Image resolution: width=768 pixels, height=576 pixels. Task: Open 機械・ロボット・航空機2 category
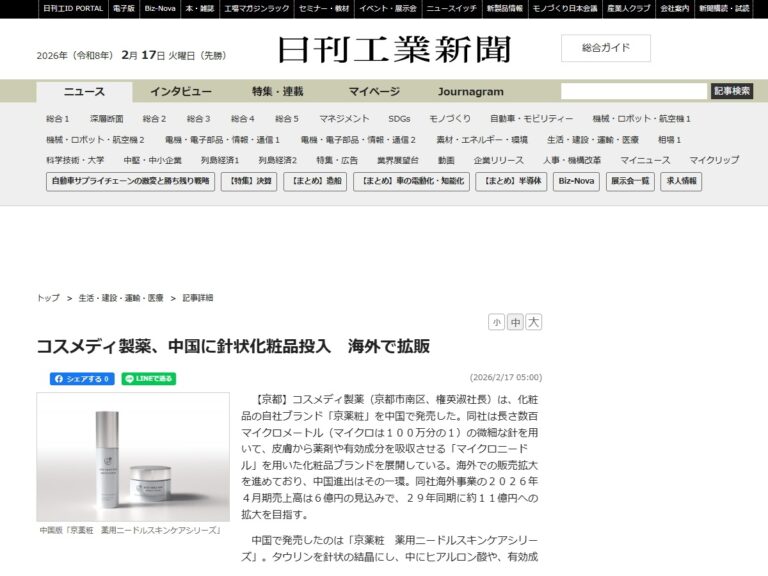click(95, 140)
